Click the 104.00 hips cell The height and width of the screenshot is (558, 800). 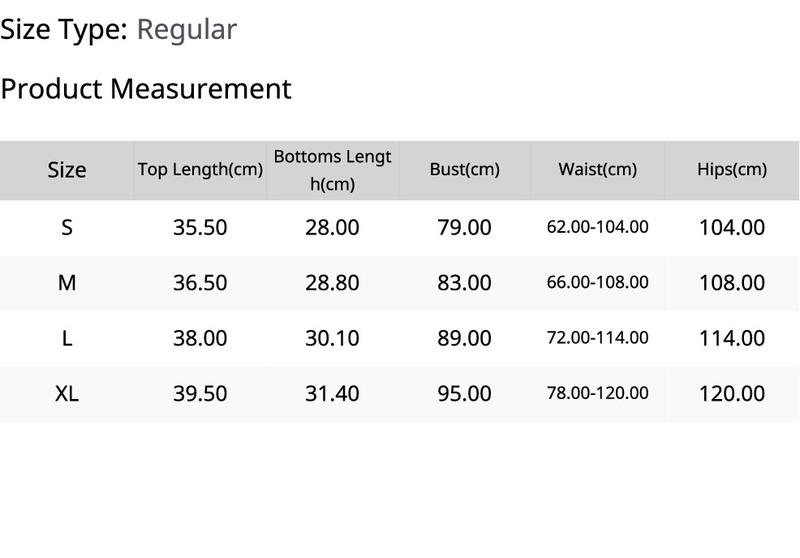point(731,227)
